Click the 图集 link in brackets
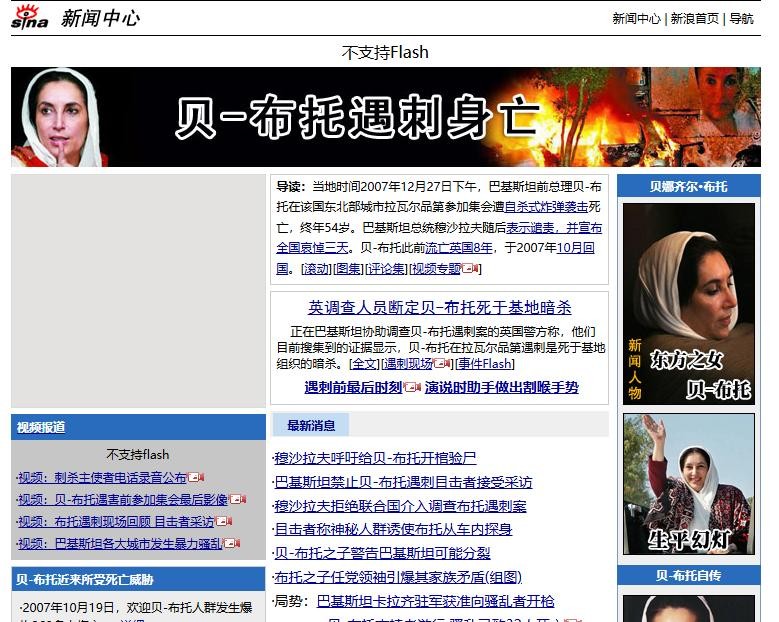 348,268
